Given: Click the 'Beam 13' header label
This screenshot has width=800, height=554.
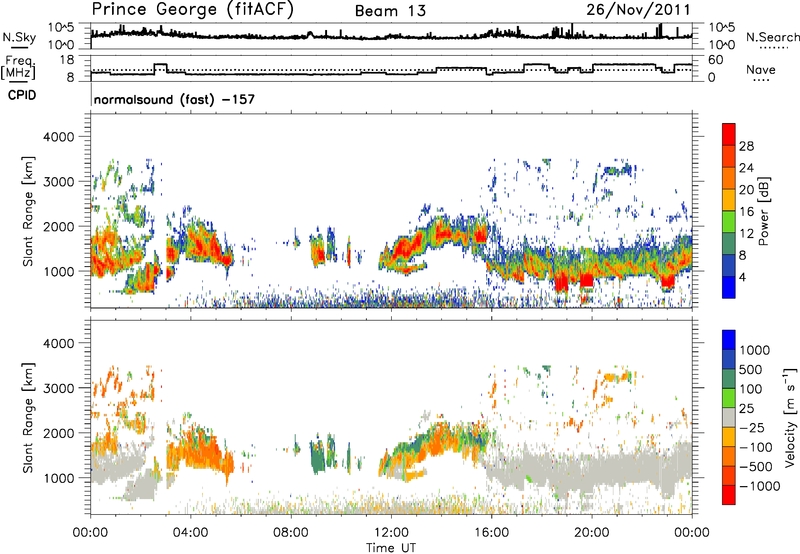Looking at the screenshot, I should pos(390,11).
